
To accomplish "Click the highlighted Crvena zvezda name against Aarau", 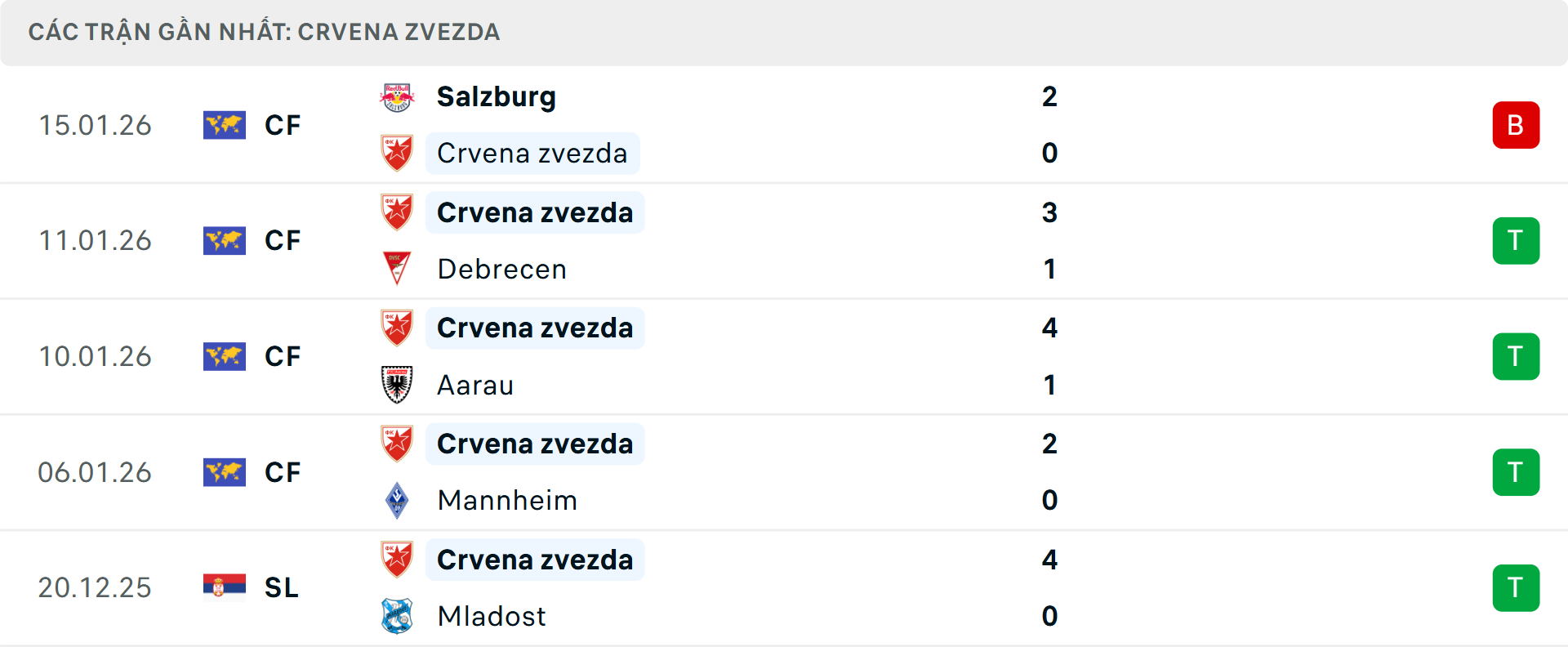I will 534,328.
